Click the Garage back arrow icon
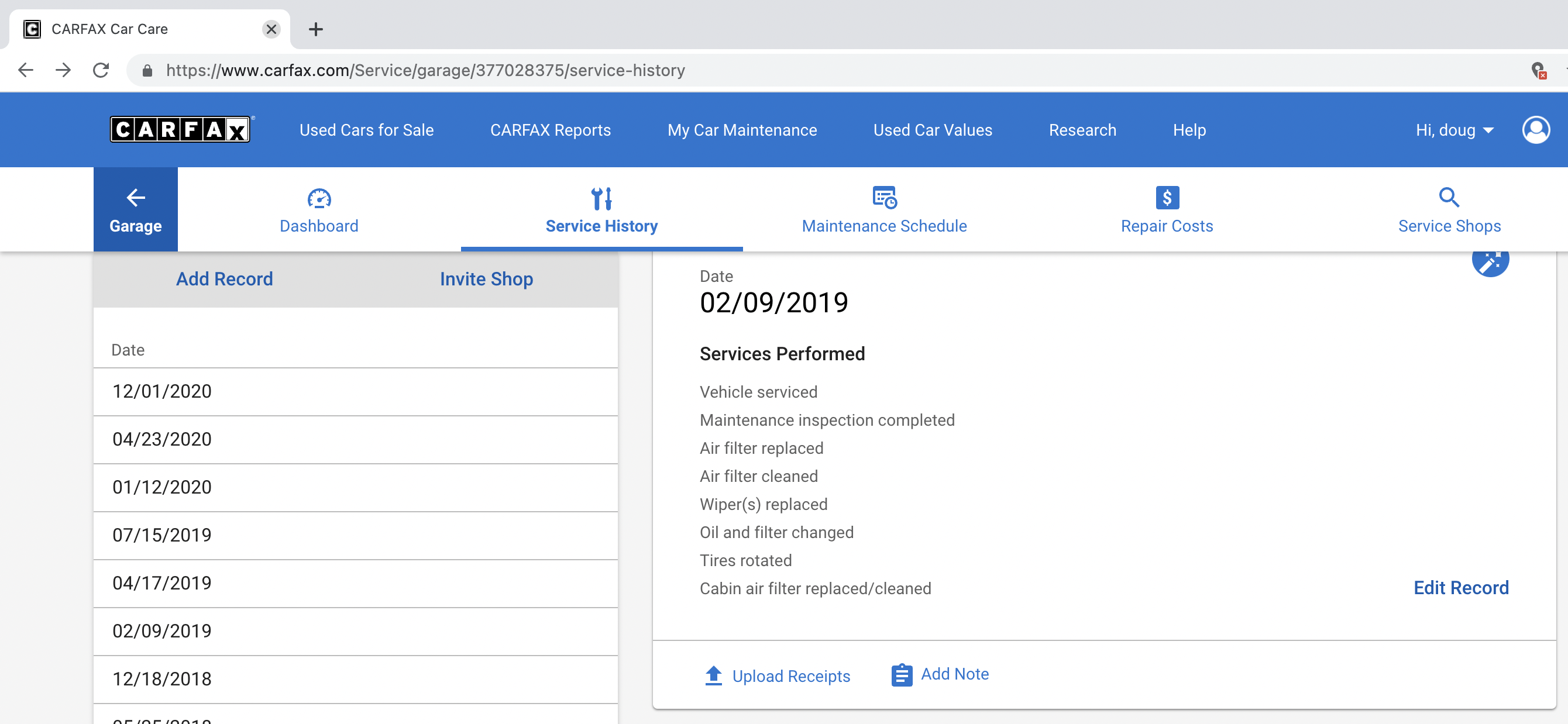 (x=135, y=197)
